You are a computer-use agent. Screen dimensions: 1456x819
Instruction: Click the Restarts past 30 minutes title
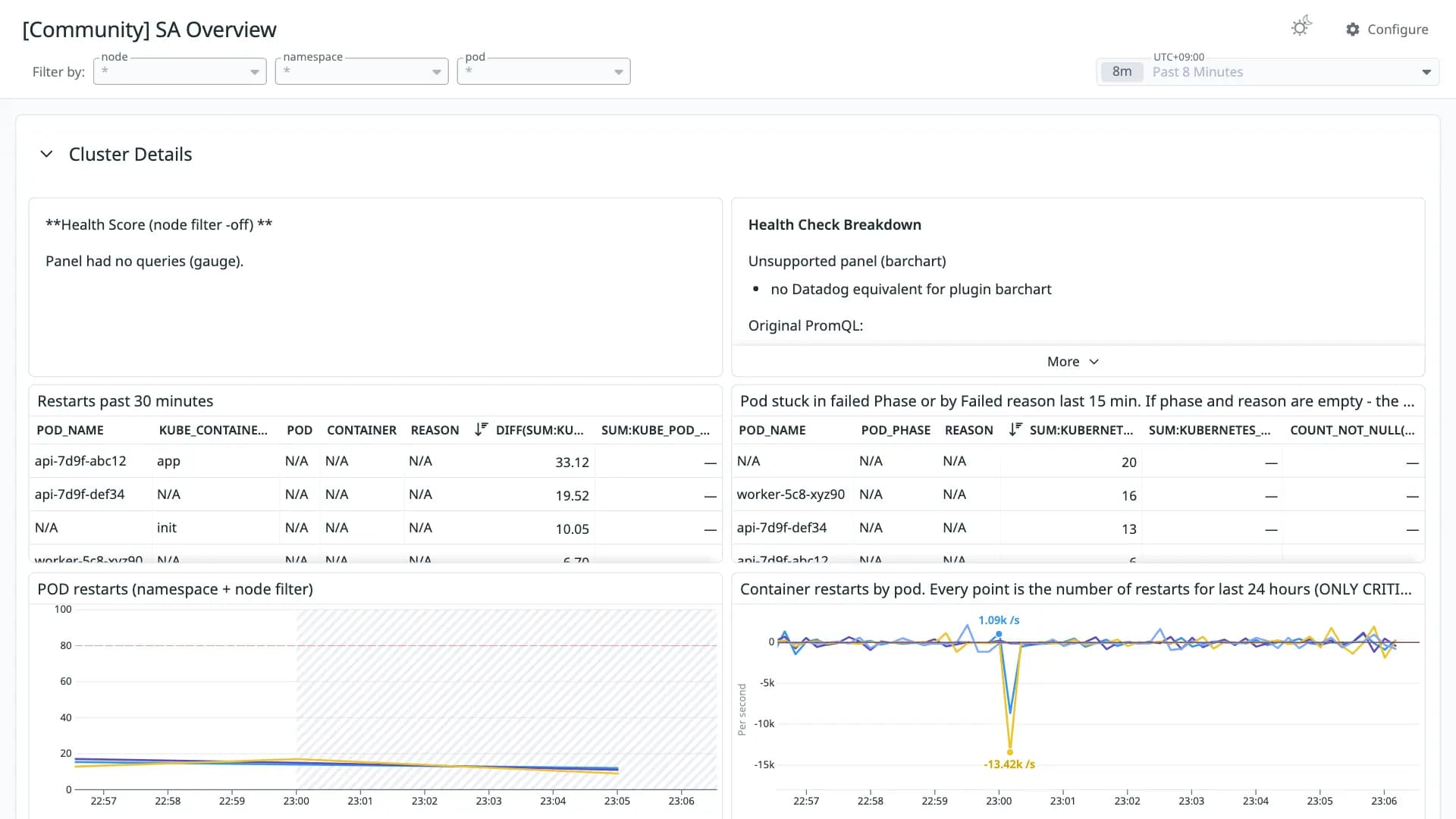click(125, 401)
